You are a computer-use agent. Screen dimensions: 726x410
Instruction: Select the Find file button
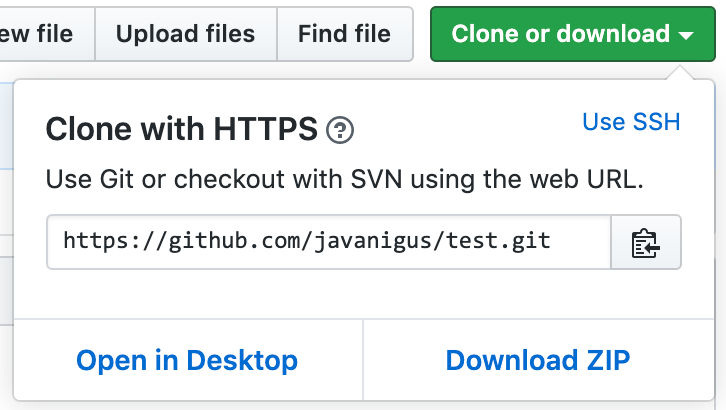tap(344, 34)
